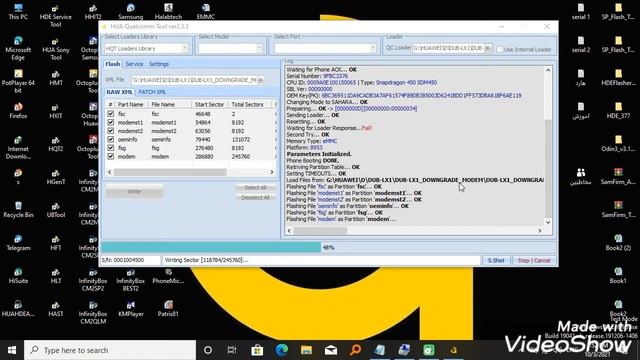Browse for the XML File

261,80
